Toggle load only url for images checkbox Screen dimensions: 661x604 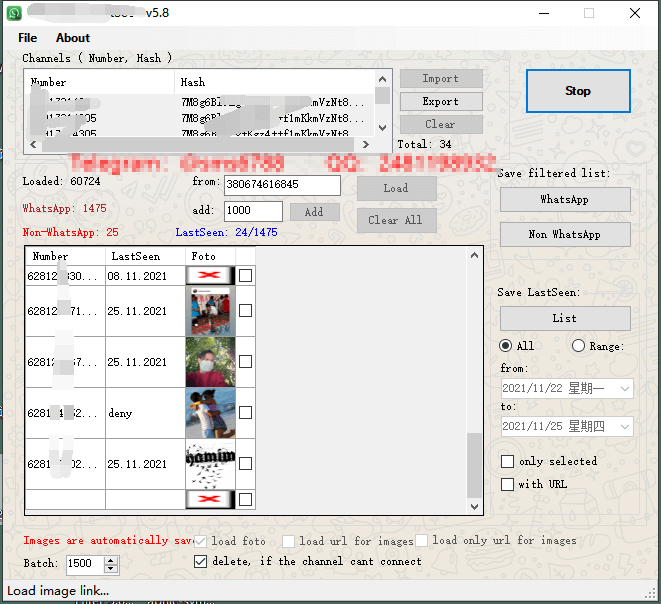[422, 540]
